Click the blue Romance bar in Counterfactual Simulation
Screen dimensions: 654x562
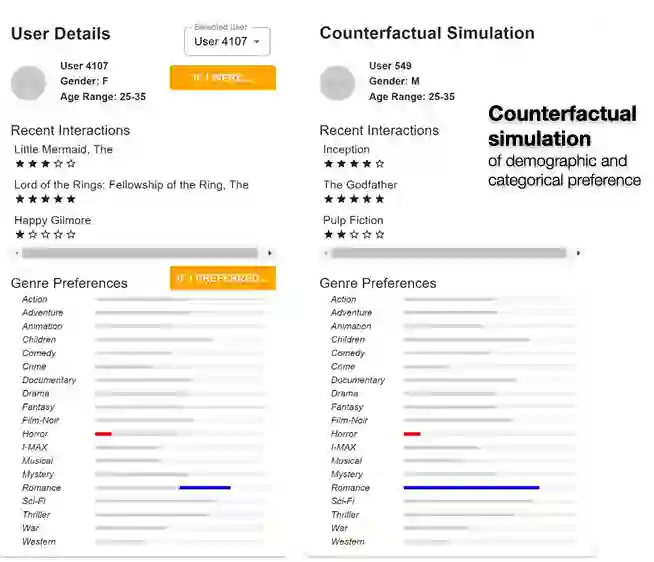tap(471, 488)
